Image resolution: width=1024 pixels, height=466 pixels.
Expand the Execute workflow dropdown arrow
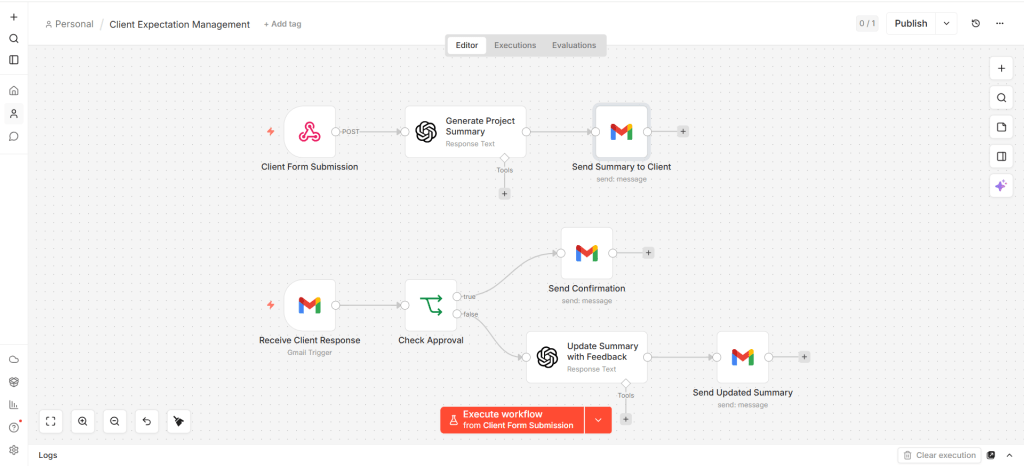(x=598, y=420)
